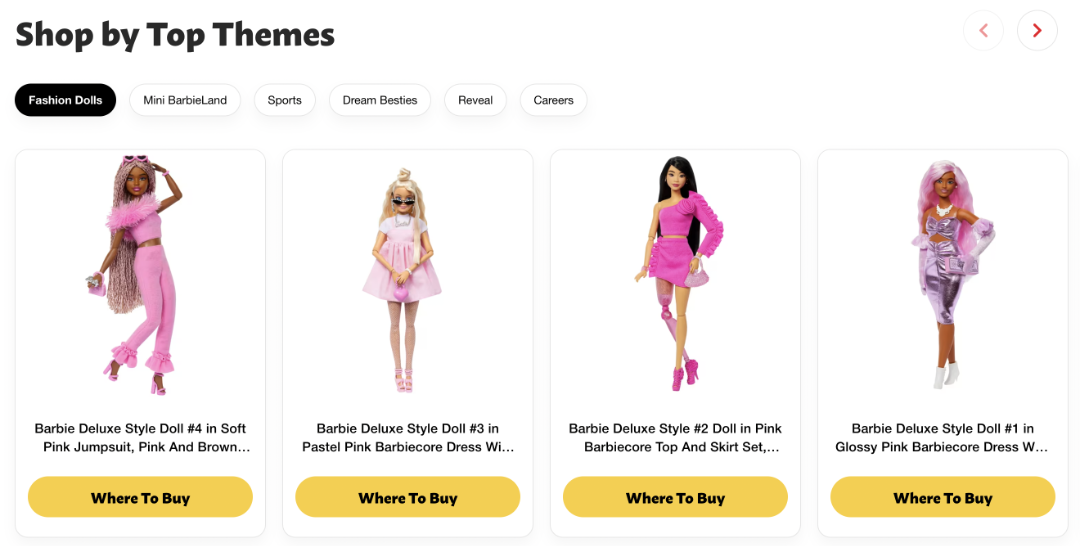Open the pink top and skirt doll image

coord(675,272)
